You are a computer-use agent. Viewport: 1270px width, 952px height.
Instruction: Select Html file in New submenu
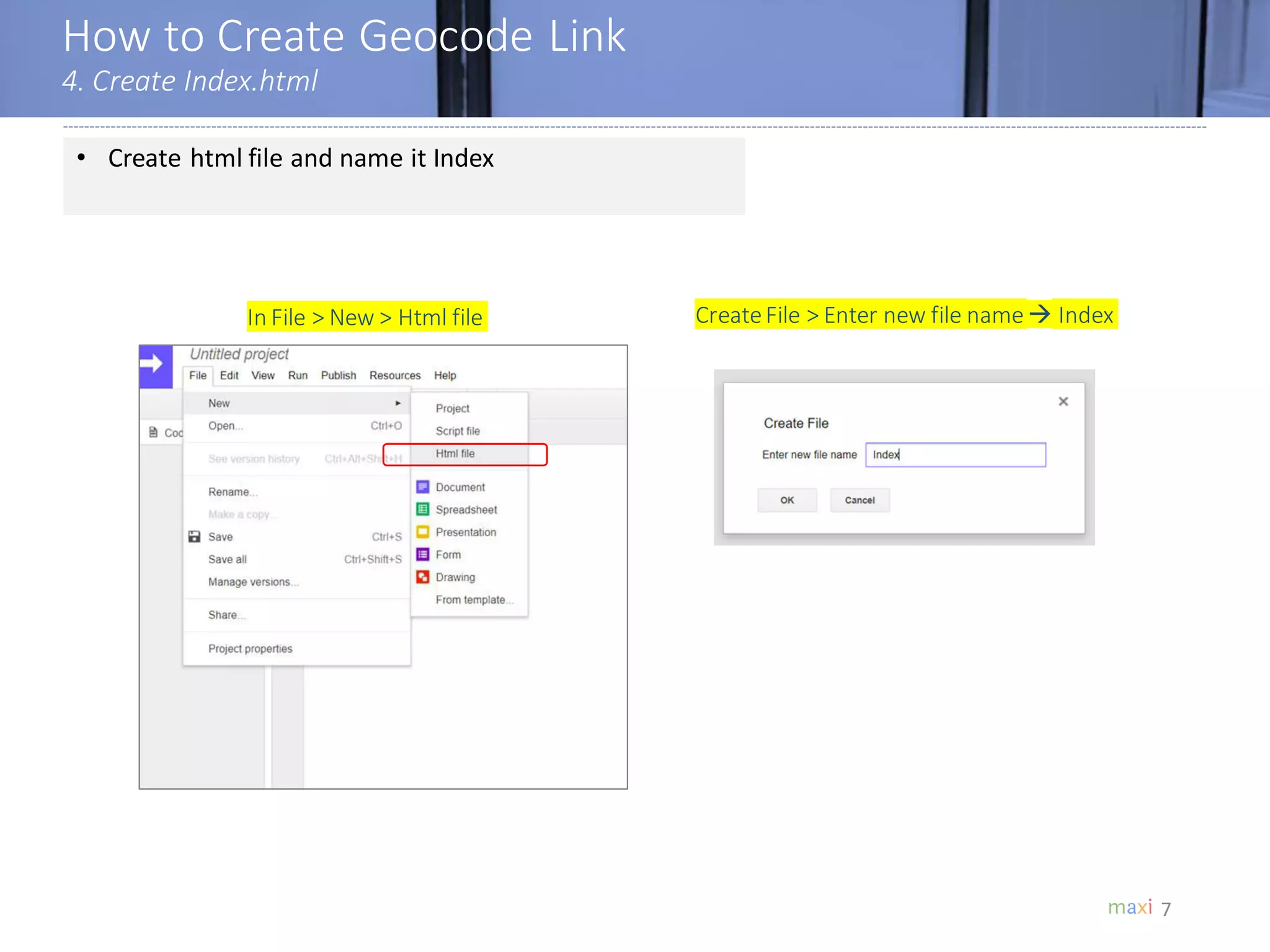pos(469,454)
